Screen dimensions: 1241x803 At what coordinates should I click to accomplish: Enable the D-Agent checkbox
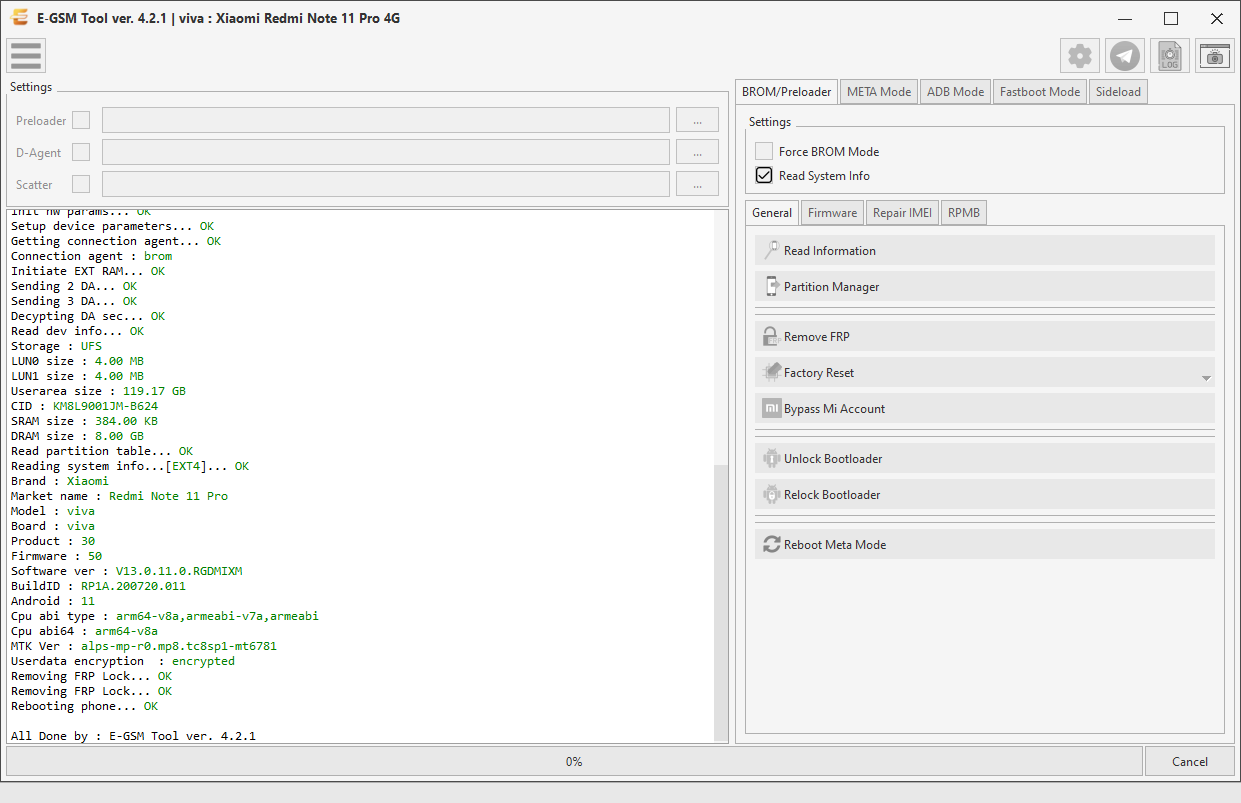pyautogui.click(x=81, y=152)
